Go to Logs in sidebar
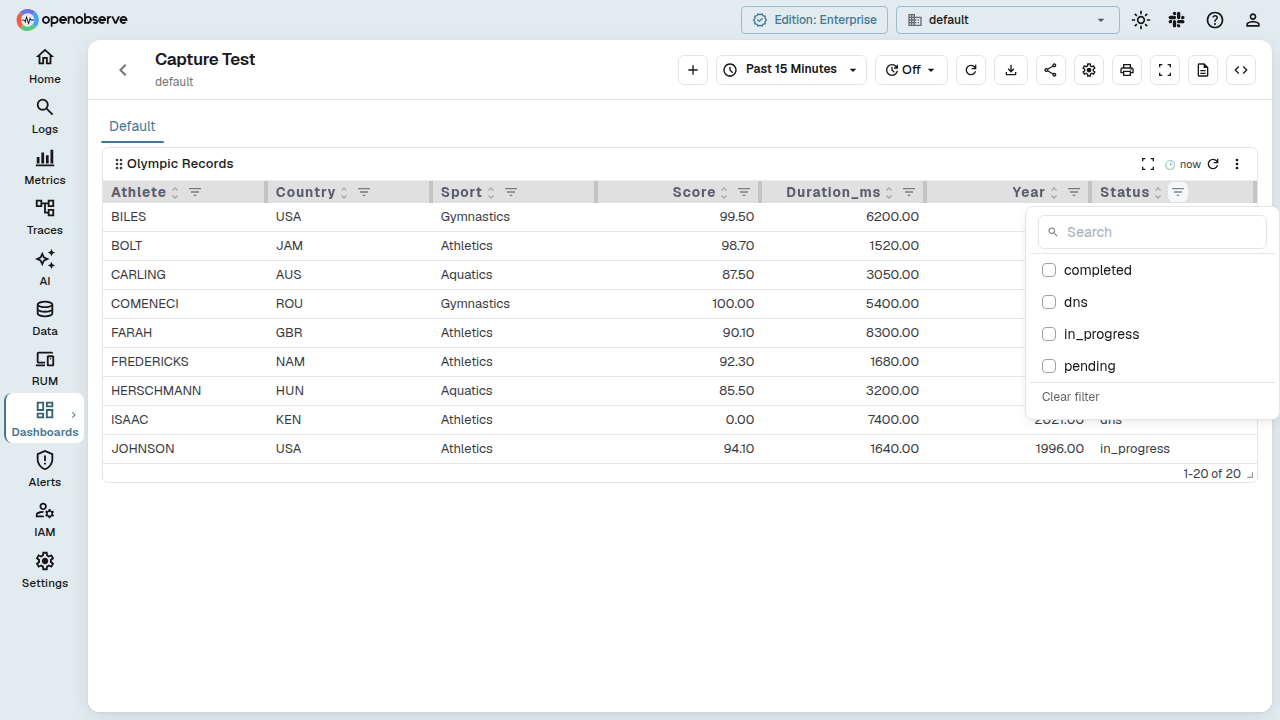The width and height of the screenshot is (1280, 720). [44, 116]
